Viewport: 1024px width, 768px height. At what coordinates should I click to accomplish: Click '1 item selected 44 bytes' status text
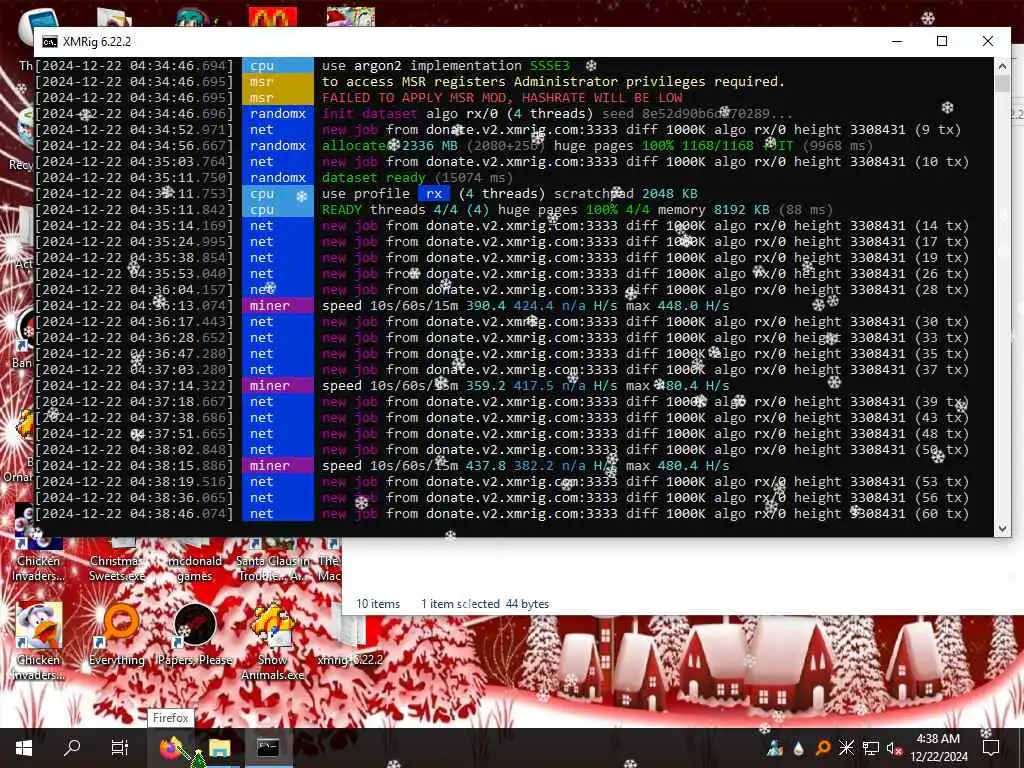tap(485, 604)
